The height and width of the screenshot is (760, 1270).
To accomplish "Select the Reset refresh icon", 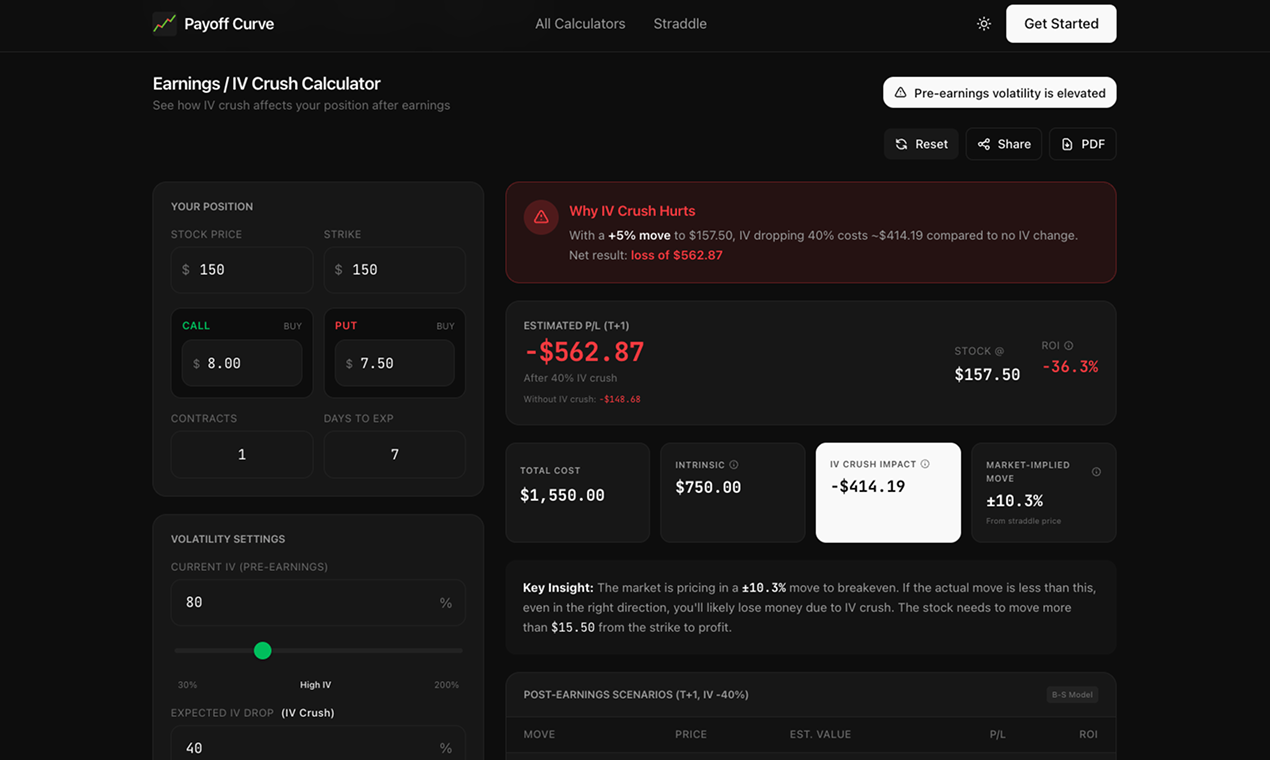I will [x=899, y=143].
